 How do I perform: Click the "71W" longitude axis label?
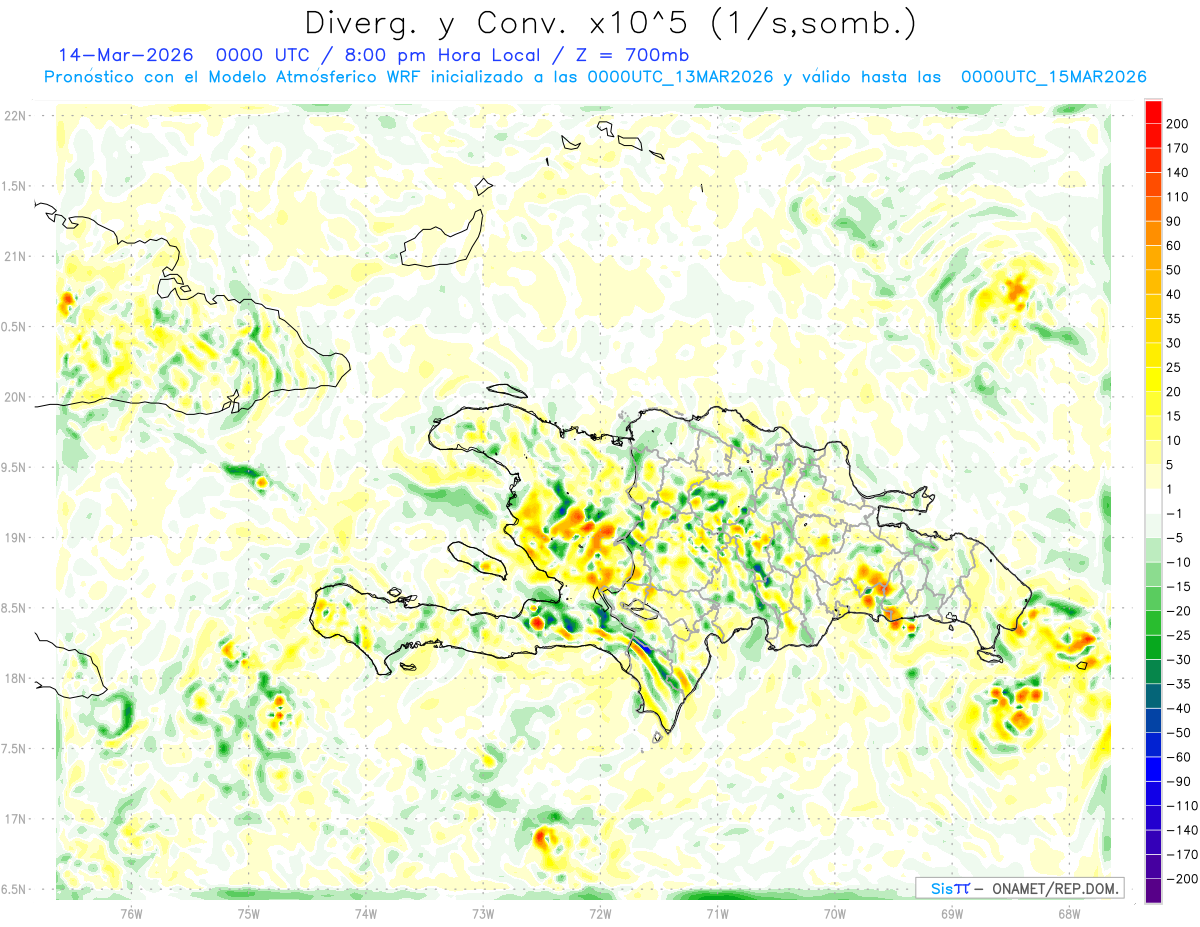point(717,914)
